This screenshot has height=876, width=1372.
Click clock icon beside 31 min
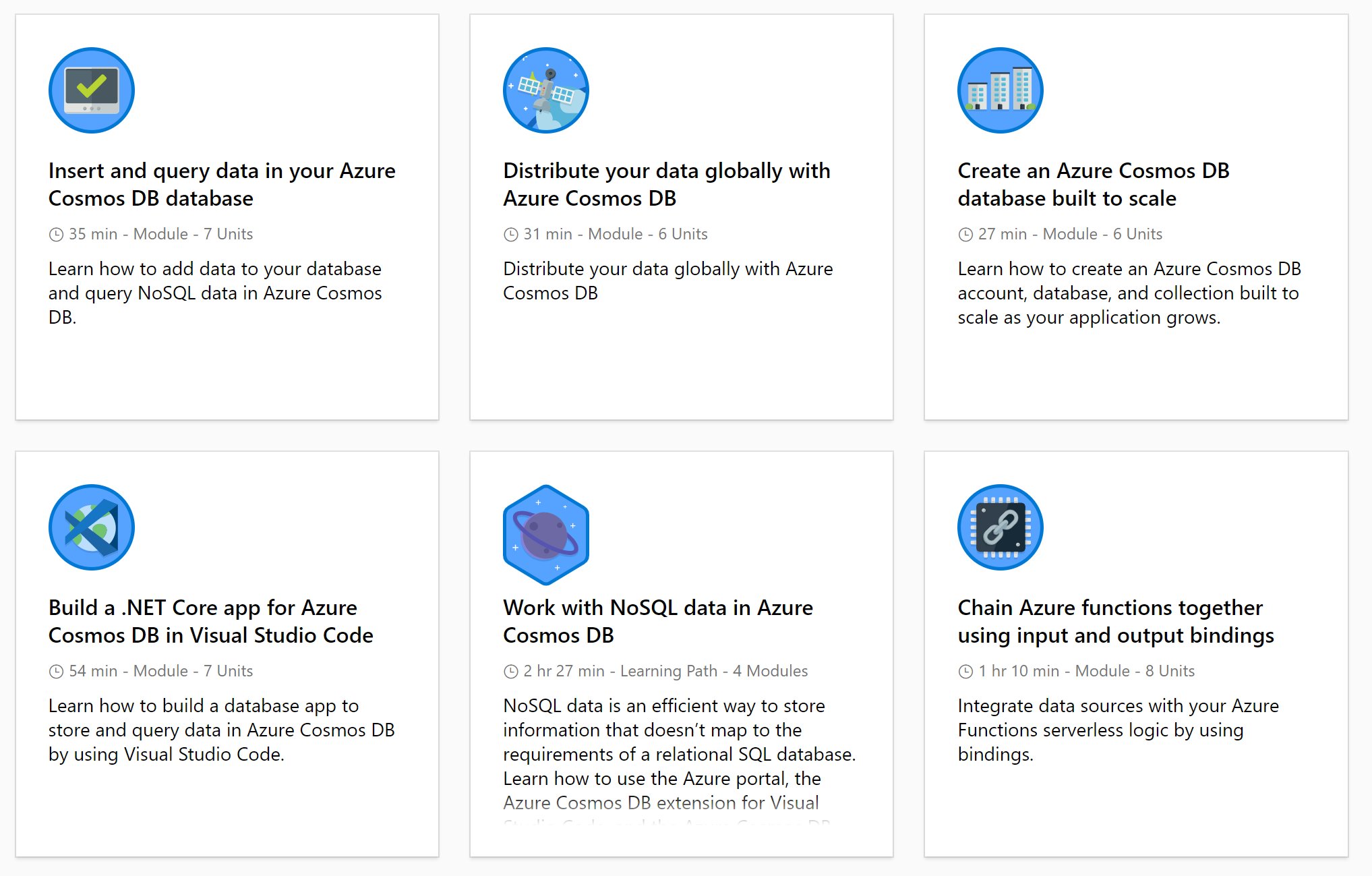(x=511, y=235)
